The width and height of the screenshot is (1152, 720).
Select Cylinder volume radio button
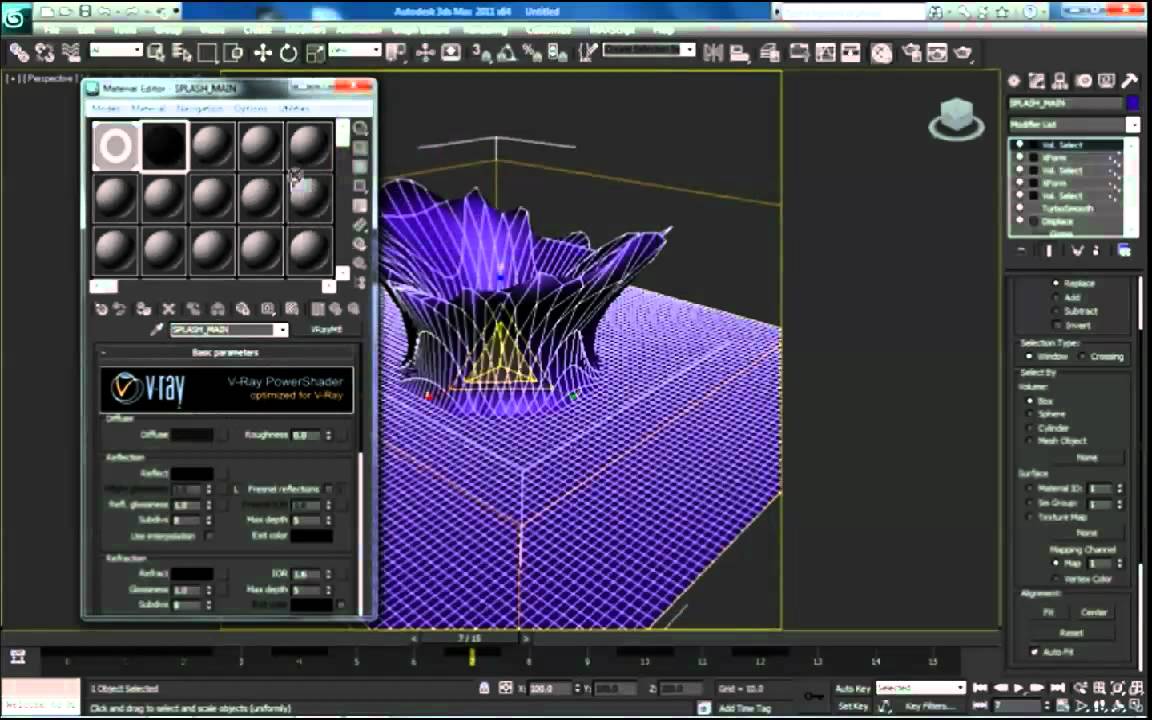tap(1029, 428)
